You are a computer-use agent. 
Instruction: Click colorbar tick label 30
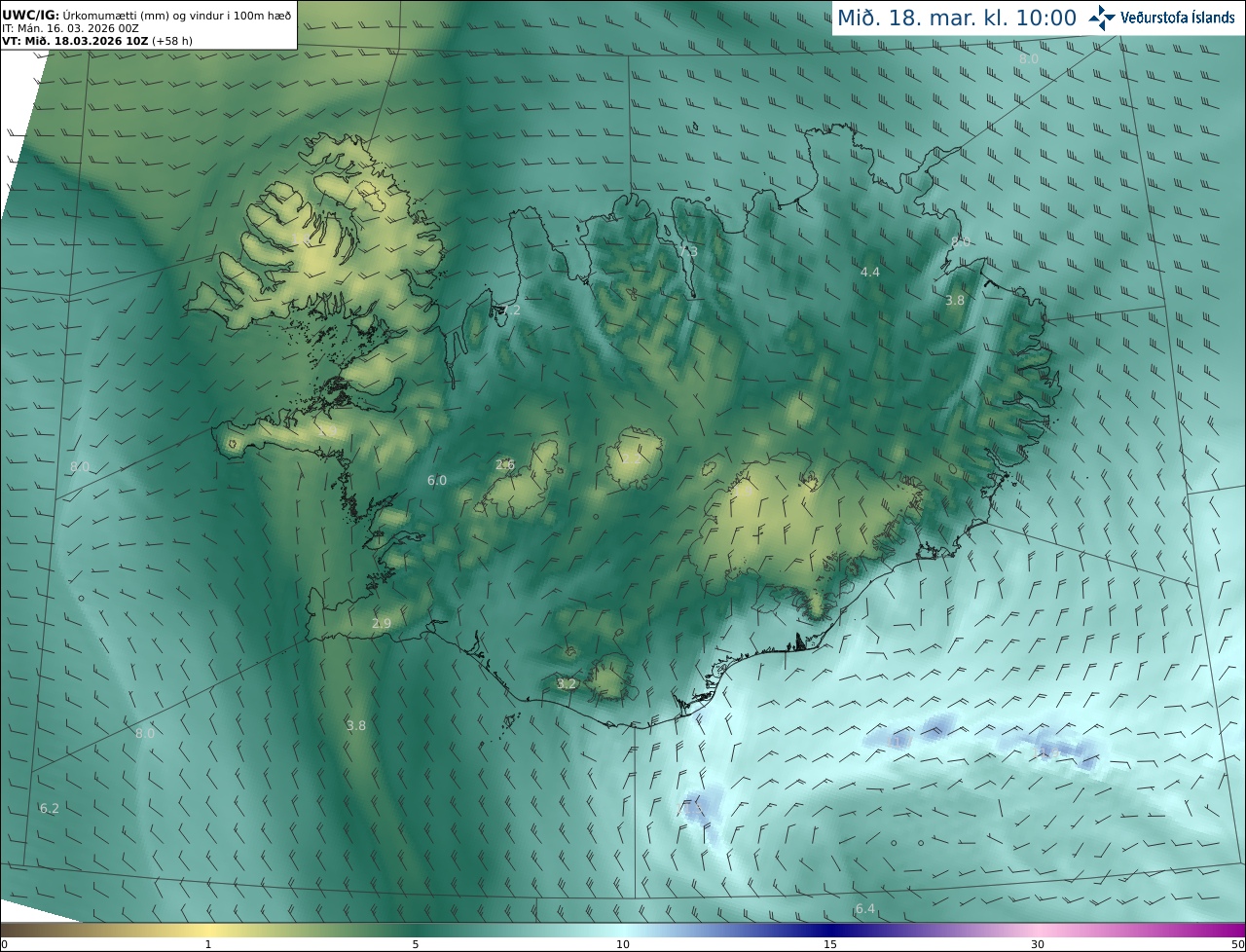coord(1038,944)
